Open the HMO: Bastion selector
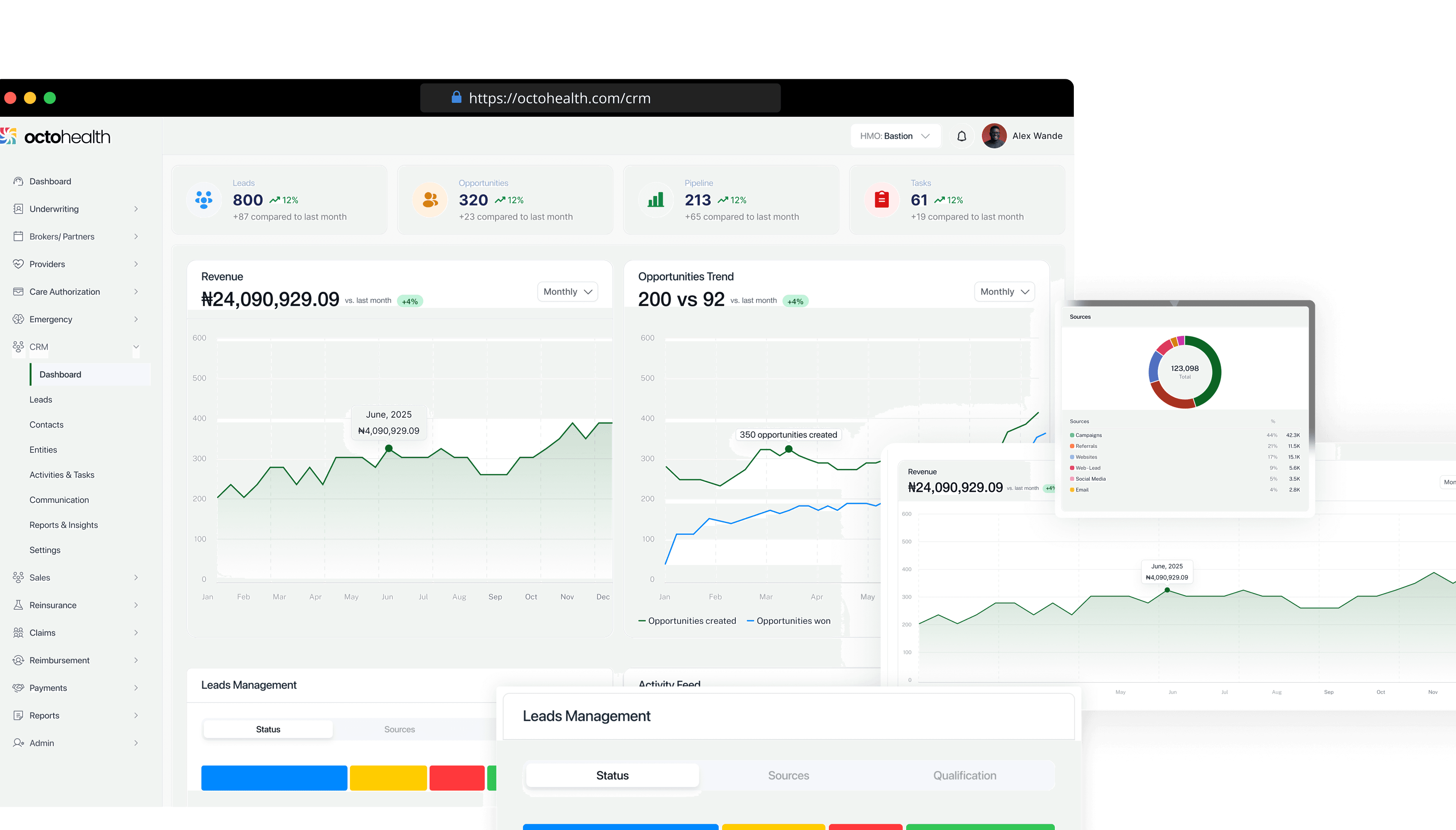The image size is (1456, 830). pyautogui.click(x=895, y=136)
